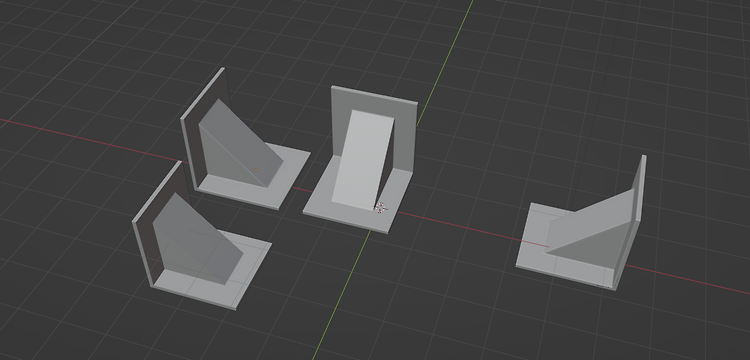Select the rightmost bracket with the triangular wedge
Image resolution: width=750 pixels, height=360 pixels.
[x=581, y=224]
